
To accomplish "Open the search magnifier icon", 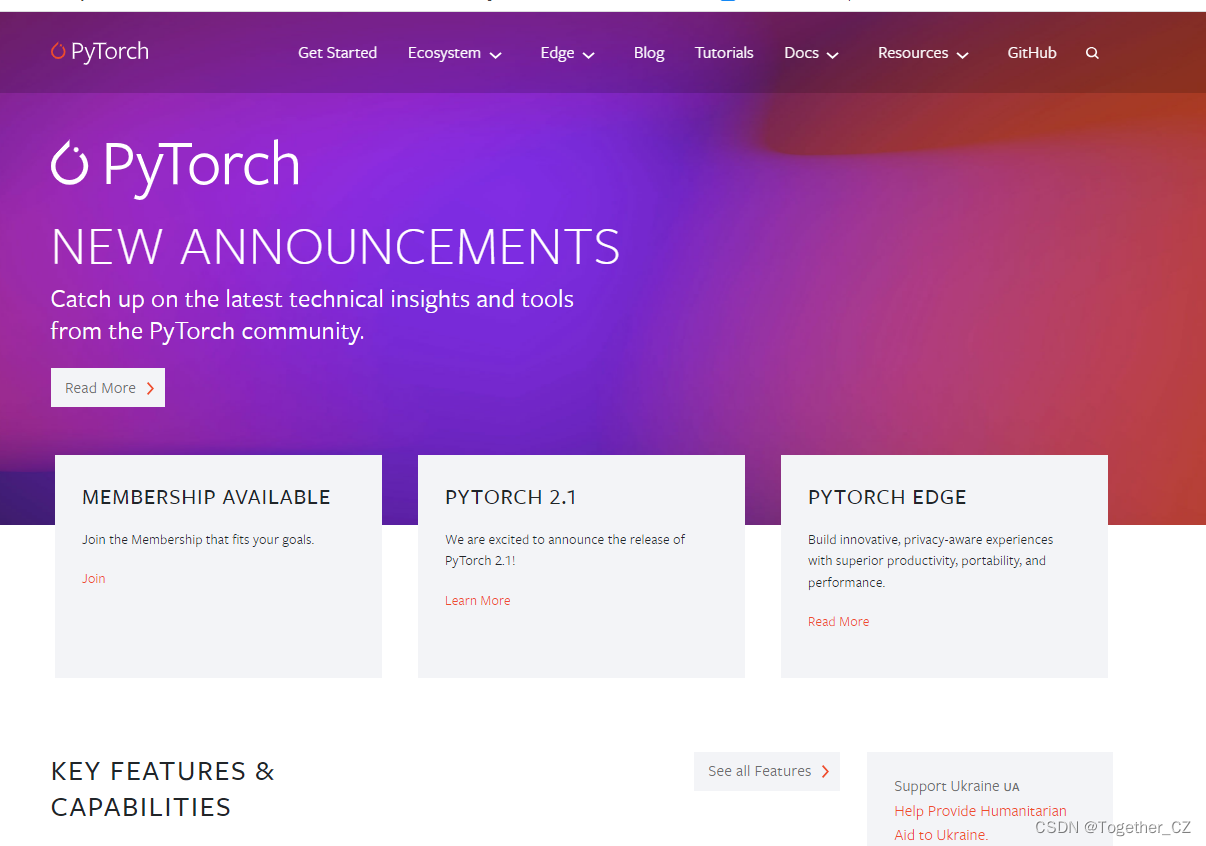I will pyautogui.click(x=1092, y=53).
